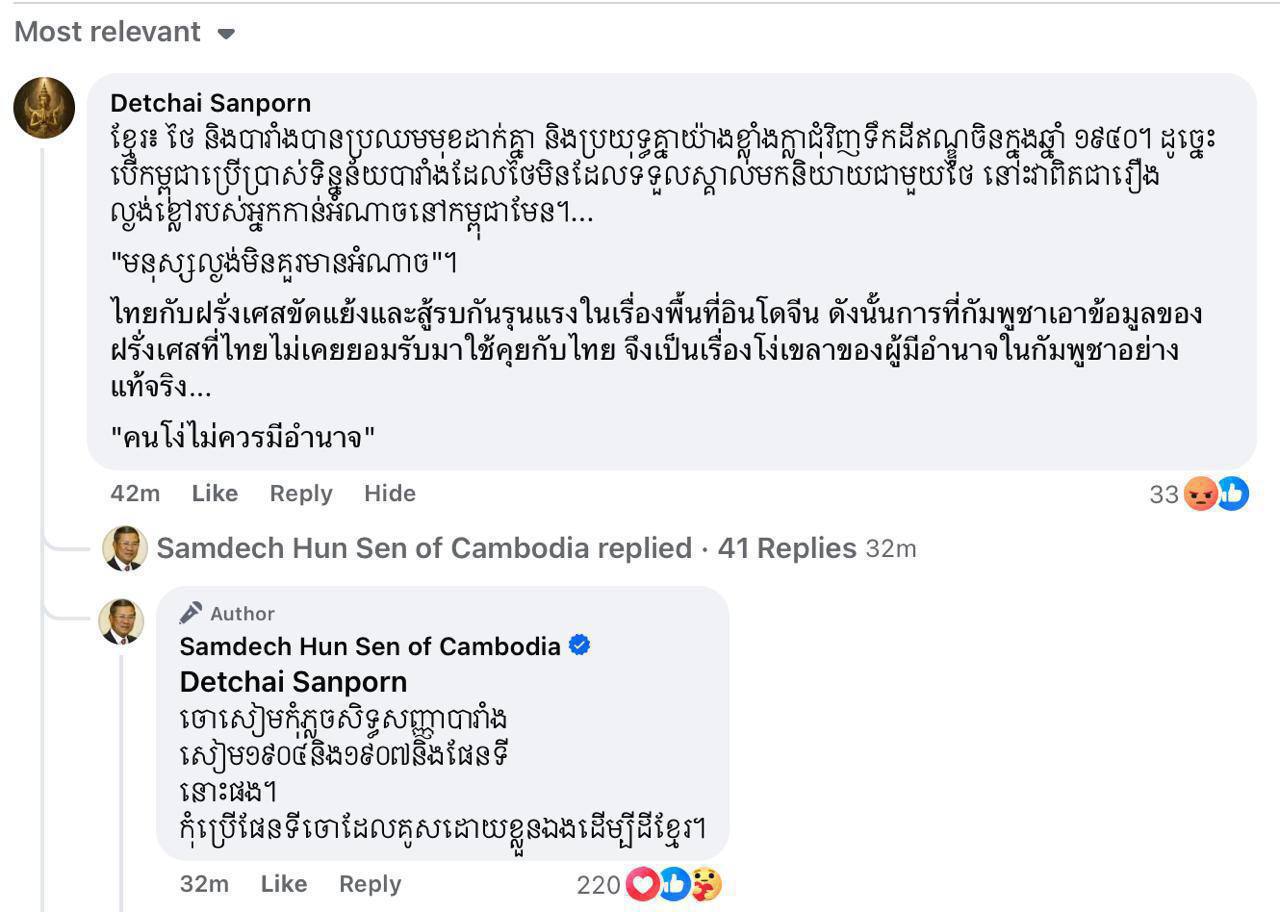
Task: Click the thumbs-up reaction icon beside 33
Action: 1233,493
